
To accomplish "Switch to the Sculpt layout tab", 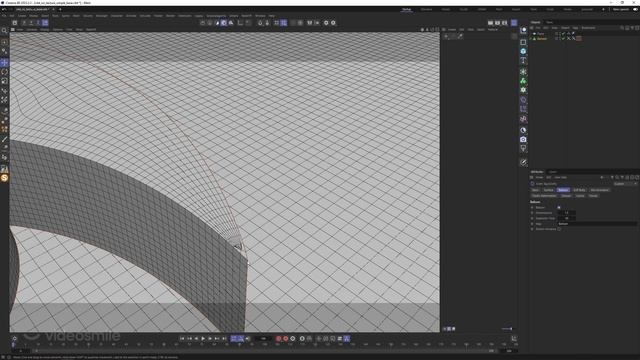I will click(464, 9).
